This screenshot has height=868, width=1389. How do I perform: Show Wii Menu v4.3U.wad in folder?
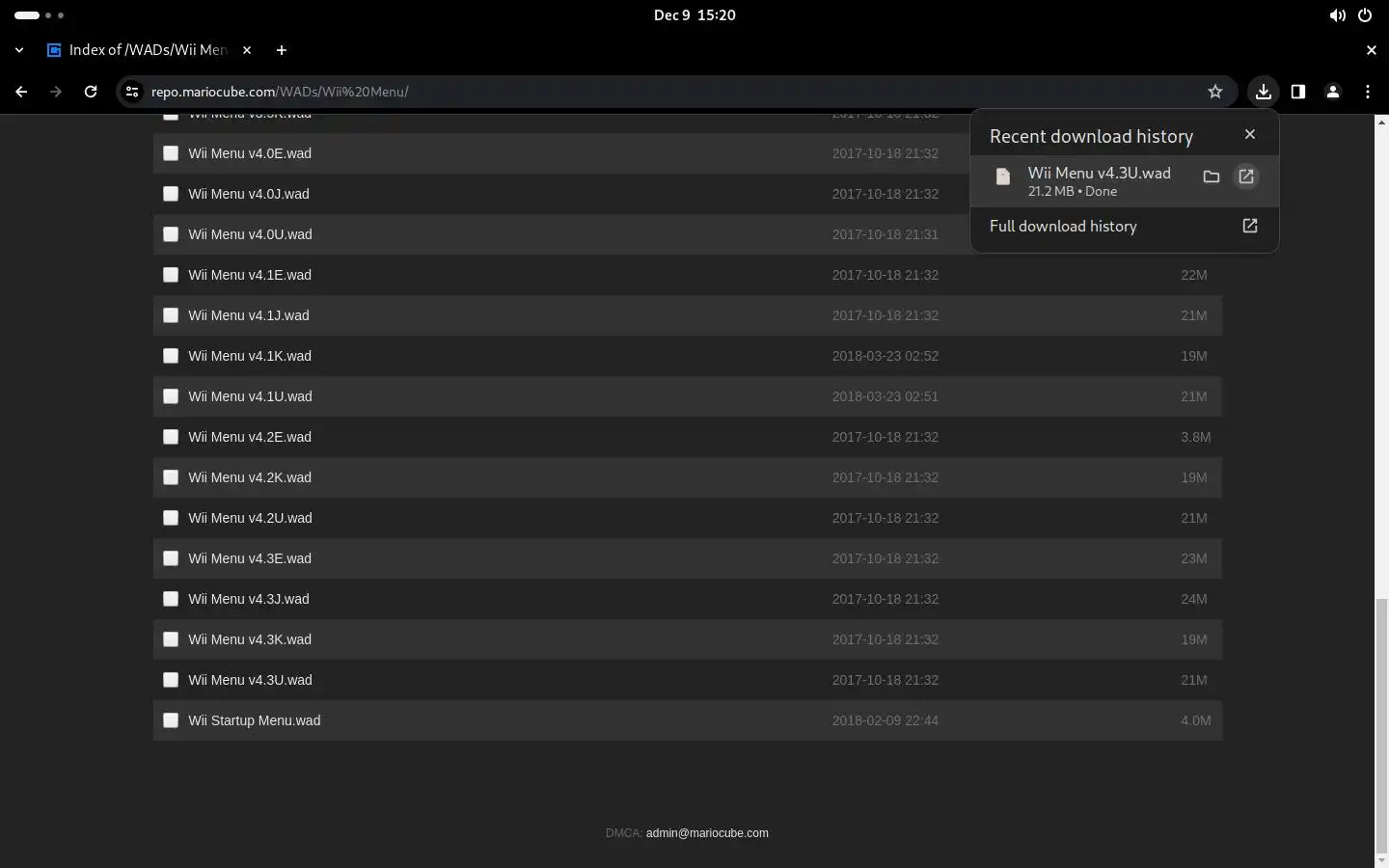pos(1212,176)
